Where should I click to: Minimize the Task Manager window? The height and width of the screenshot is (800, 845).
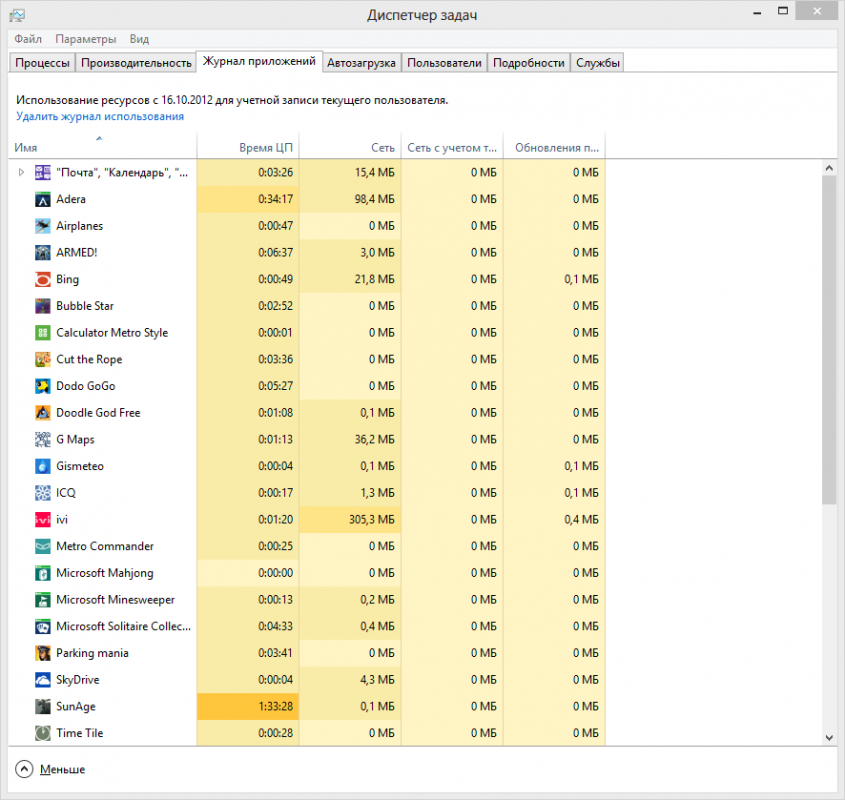click(x=757, y=12)
